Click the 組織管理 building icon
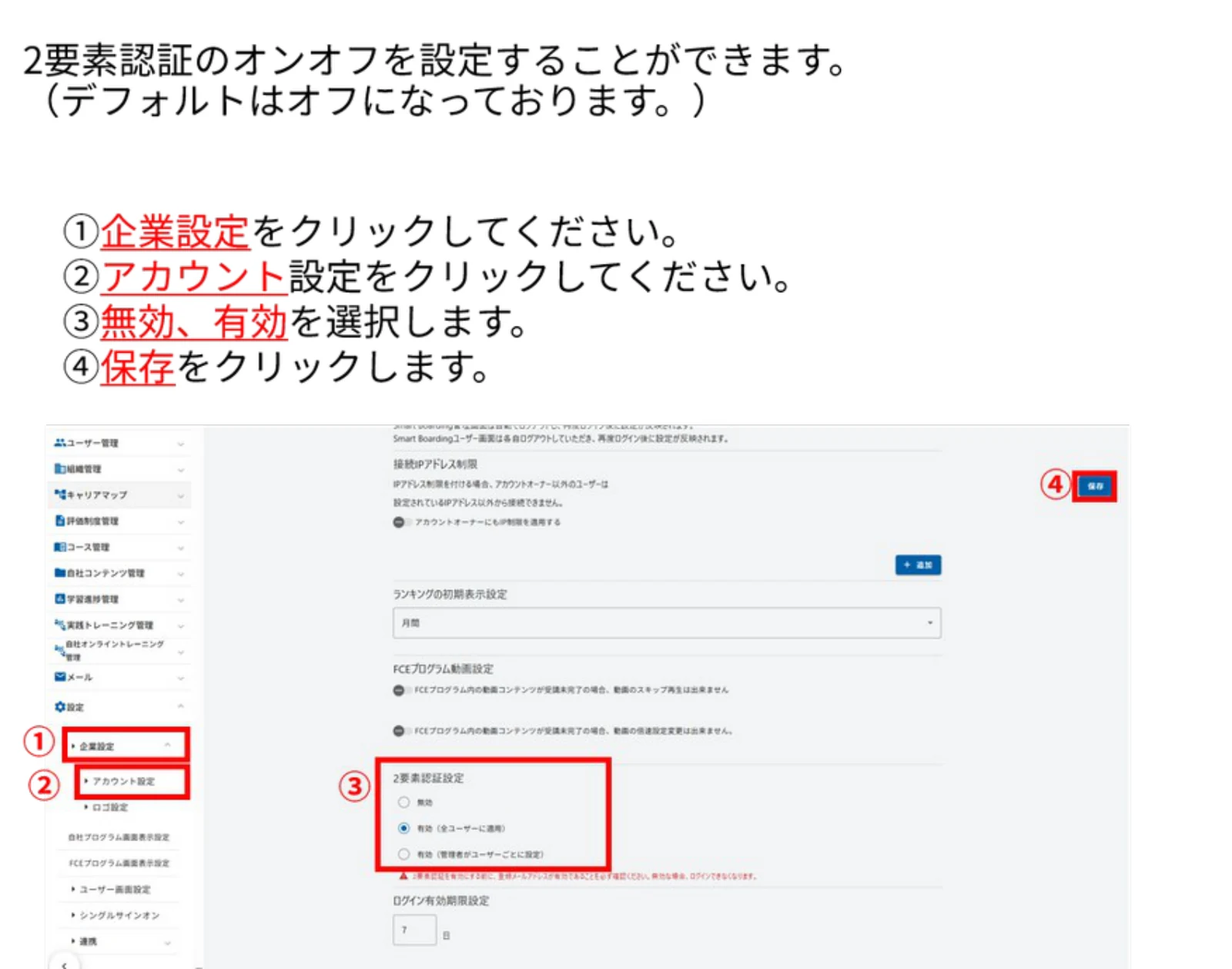1232x969 pixels. pyautogui.click(x=60, y=468)
